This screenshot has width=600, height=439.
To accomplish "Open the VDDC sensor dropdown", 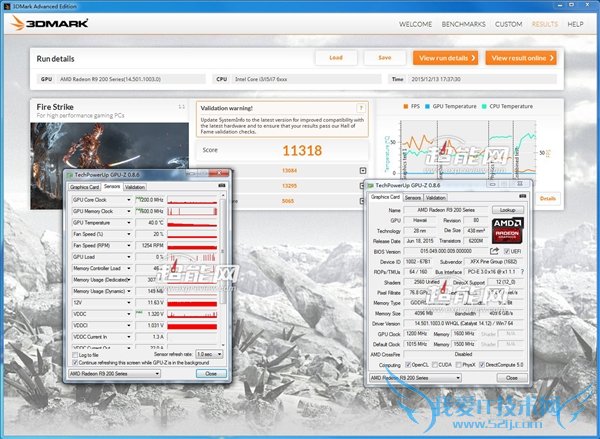I will coord(129,314).
